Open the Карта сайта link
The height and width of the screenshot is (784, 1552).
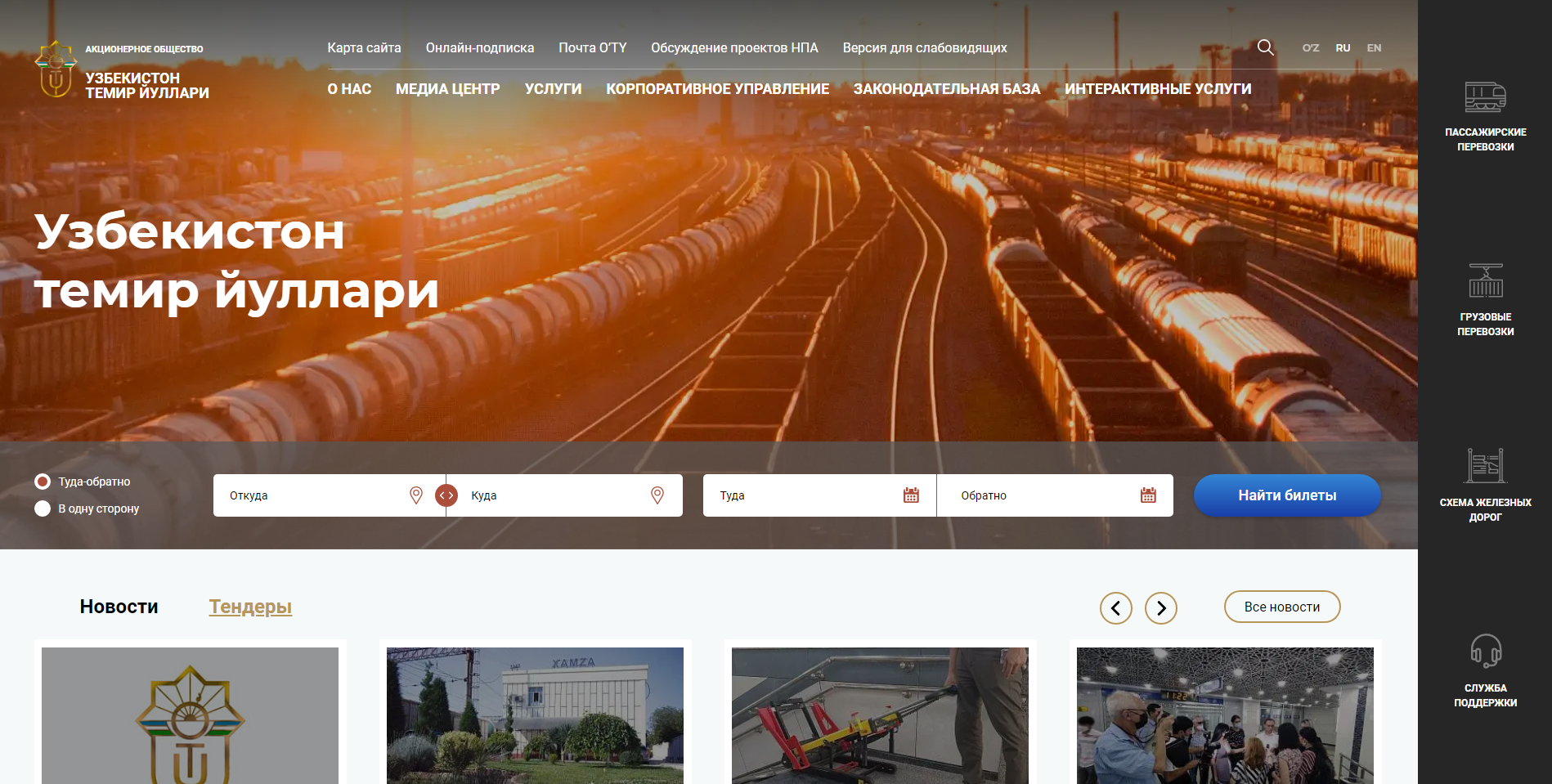point(364,47)
